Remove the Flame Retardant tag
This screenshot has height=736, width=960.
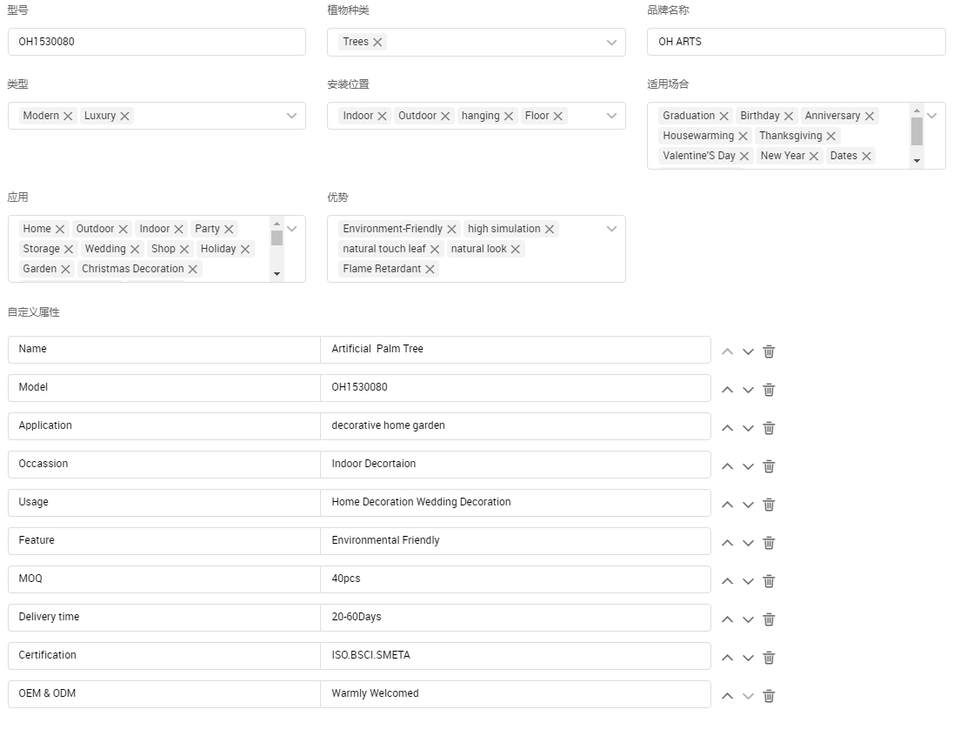coord(430,269)
